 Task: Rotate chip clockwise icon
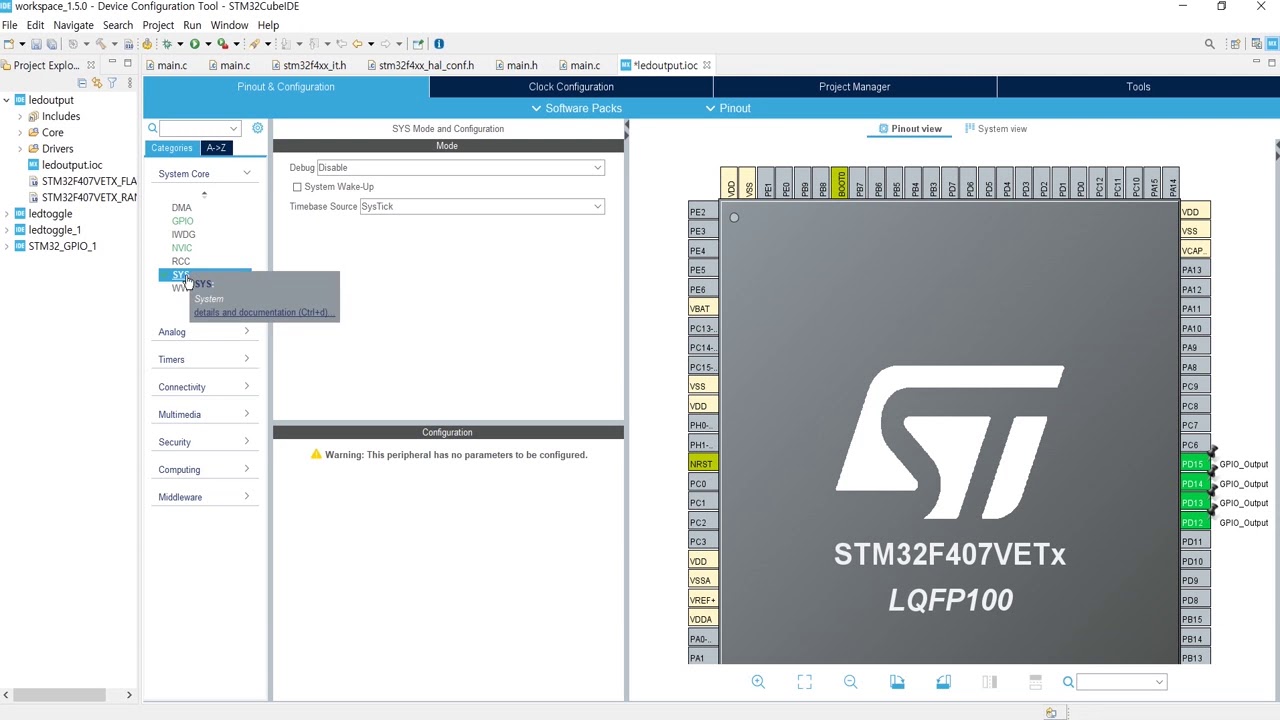(x=897, y=682)
